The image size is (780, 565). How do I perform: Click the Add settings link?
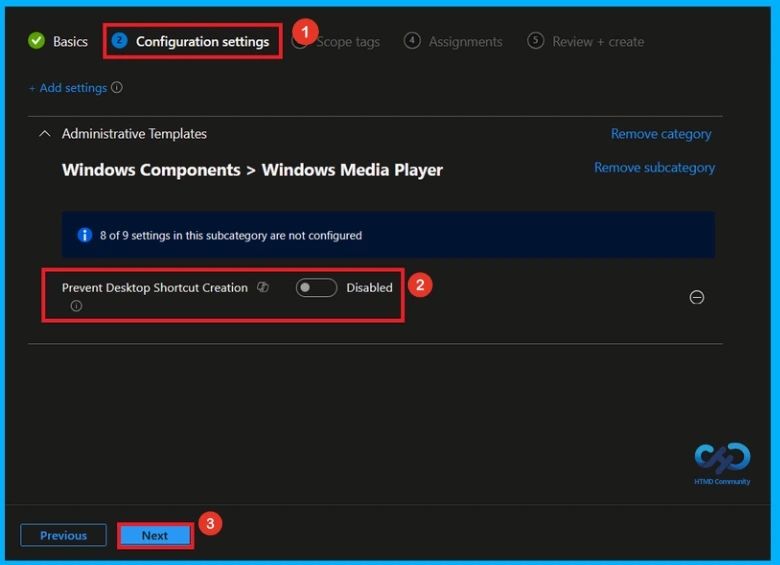click(x=68, y=88)
